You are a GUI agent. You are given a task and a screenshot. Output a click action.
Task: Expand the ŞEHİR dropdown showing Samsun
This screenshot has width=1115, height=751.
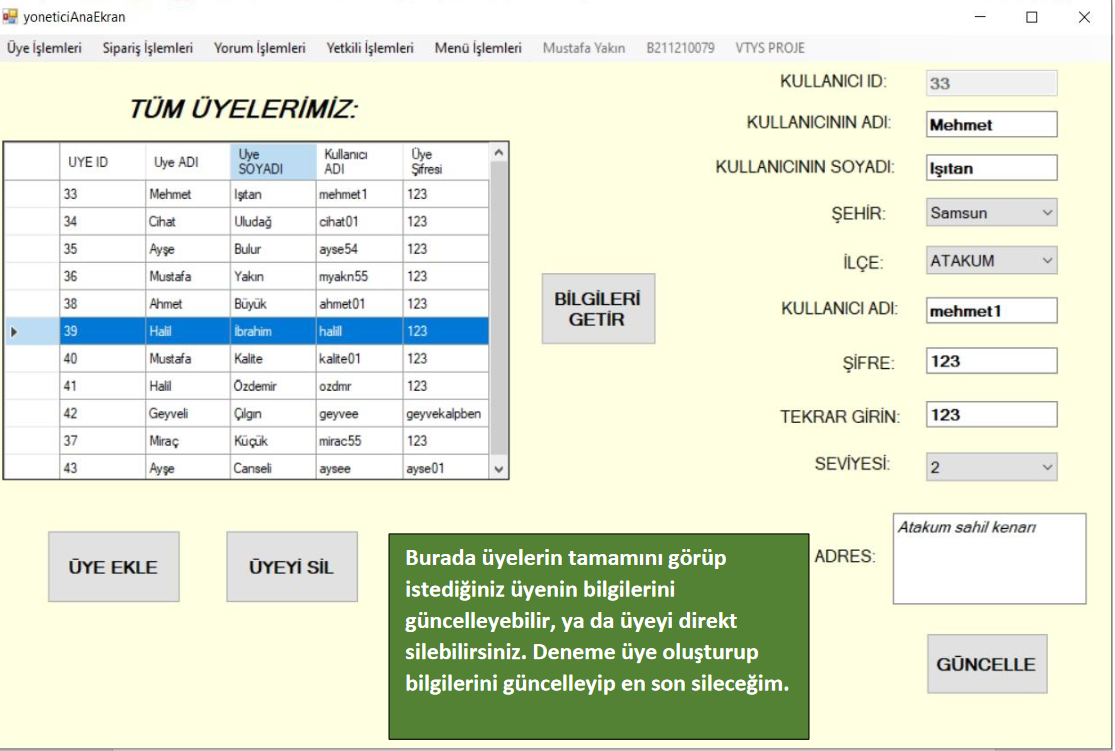tap(991, 213)
